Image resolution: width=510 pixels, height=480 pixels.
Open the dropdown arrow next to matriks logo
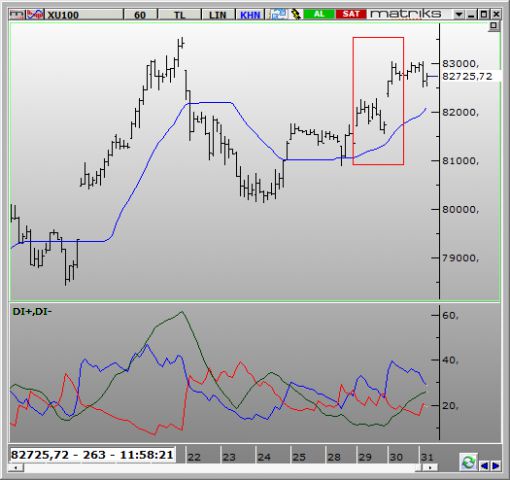tap(459, 14)
